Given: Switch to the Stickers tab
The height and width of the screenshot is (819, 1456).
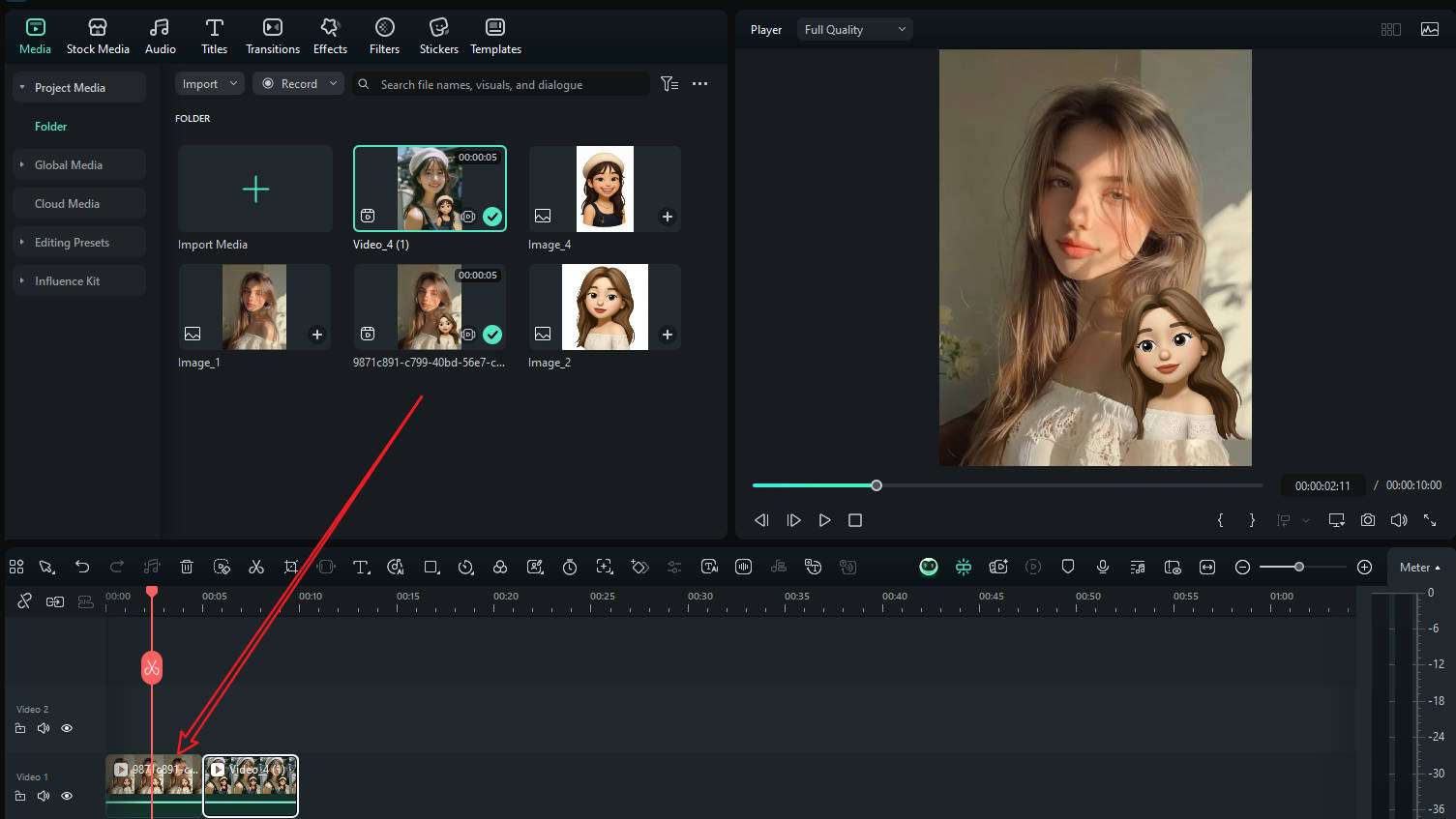Looking at the screenshot, I should [439, 36].
